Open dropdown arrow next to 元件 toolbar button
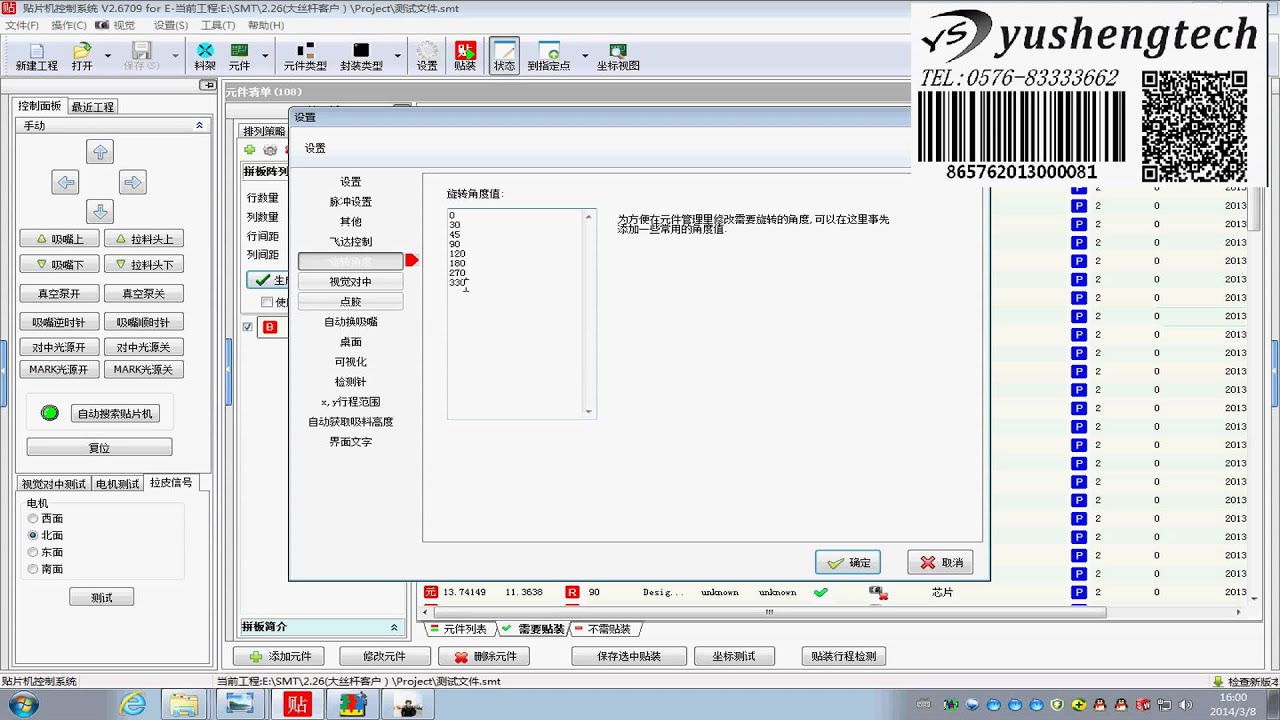Image resolution: width=1280 pixels, height=720 pixels. (x=265, y=57)
